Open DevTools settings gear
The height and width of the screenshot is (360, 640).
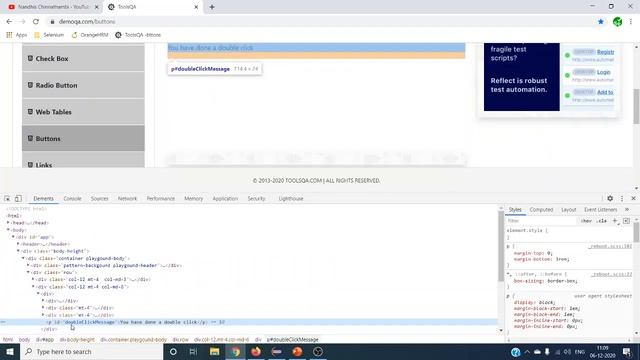[x=610, y=198]
